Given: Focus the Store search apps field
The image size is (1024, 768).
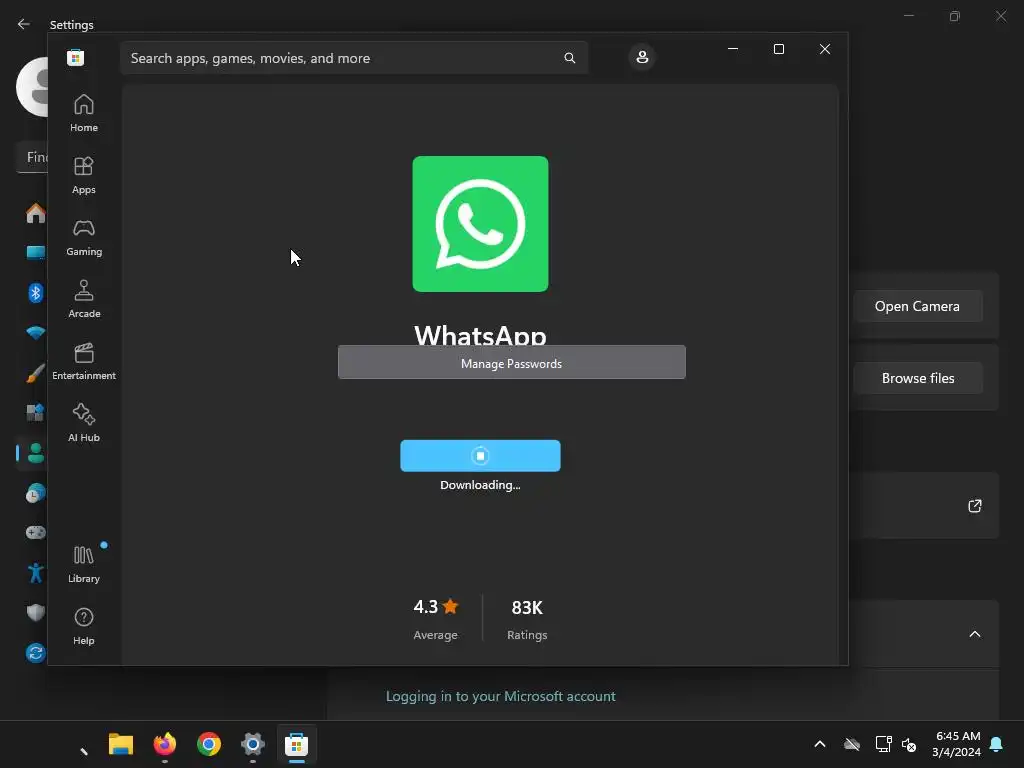Looking at the screenshot, I should click(354, 58).
